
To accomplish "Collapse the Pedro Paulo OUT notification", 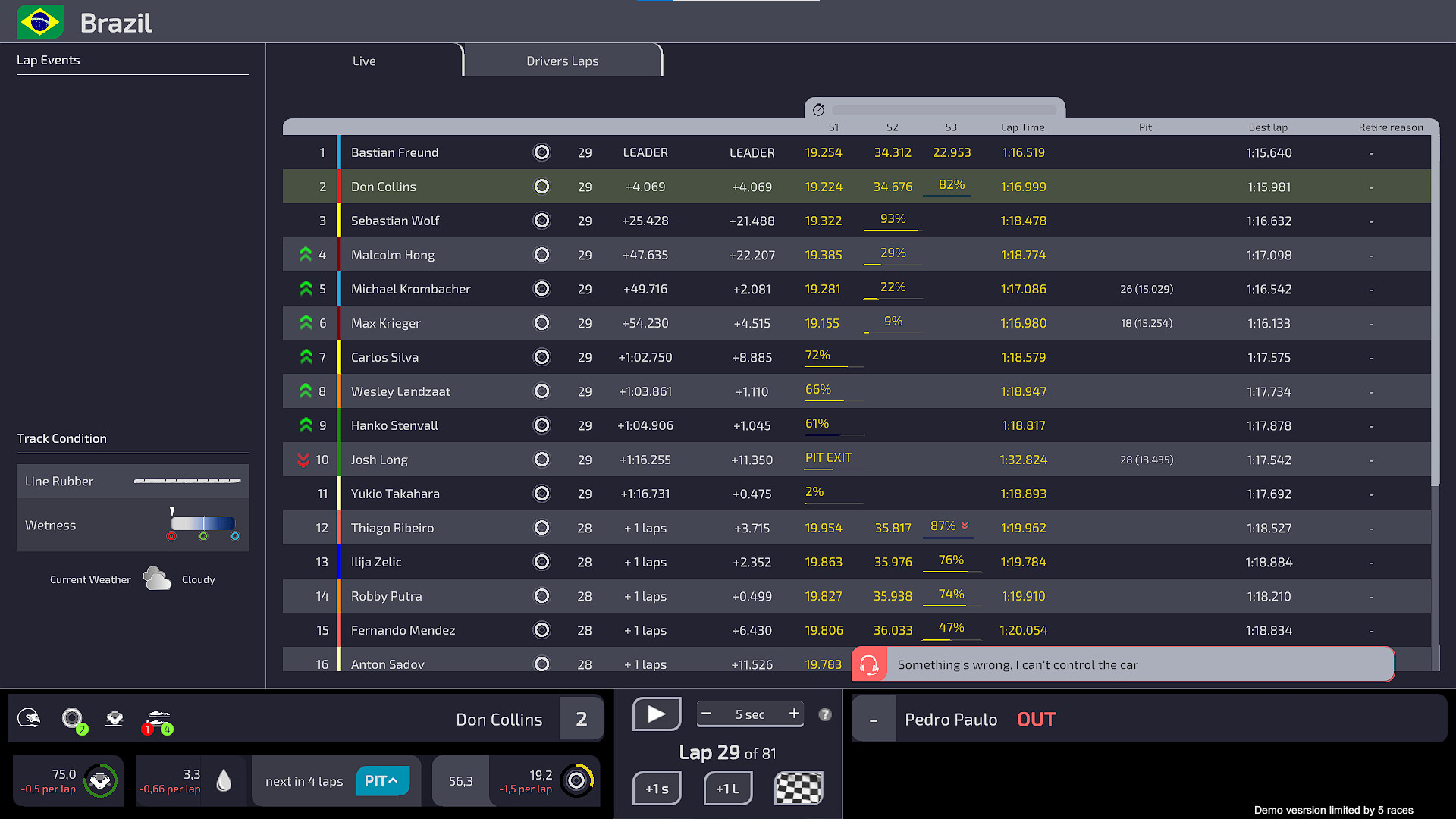I will [x=874, y=720].
